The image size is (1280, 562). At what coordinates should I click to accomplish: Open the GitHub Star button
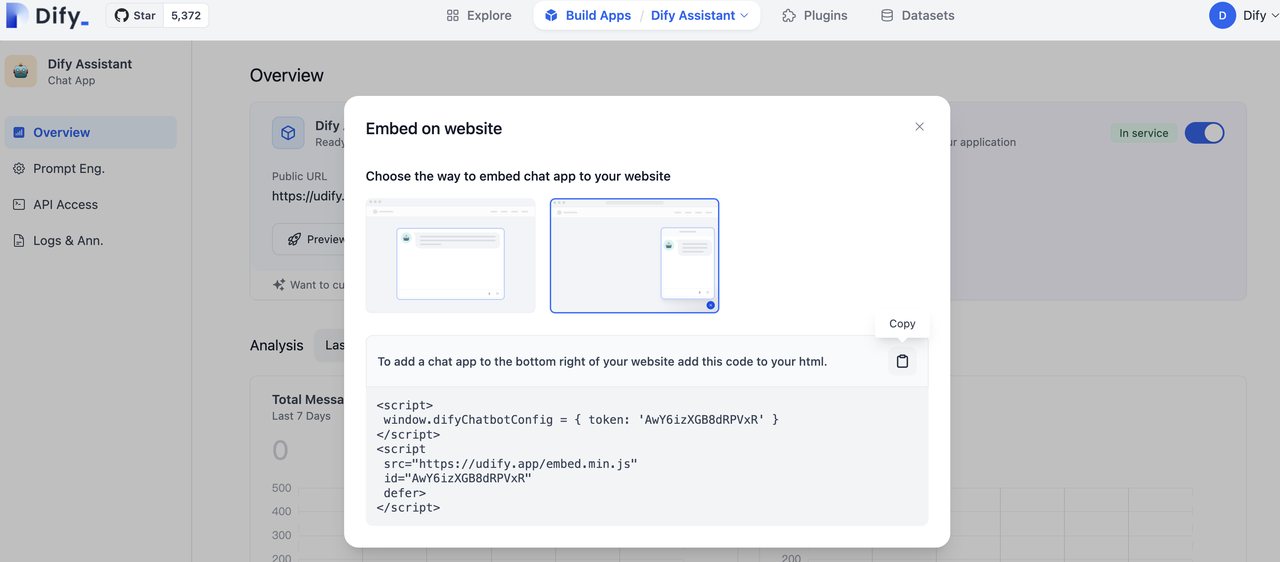tap(134, 16)
